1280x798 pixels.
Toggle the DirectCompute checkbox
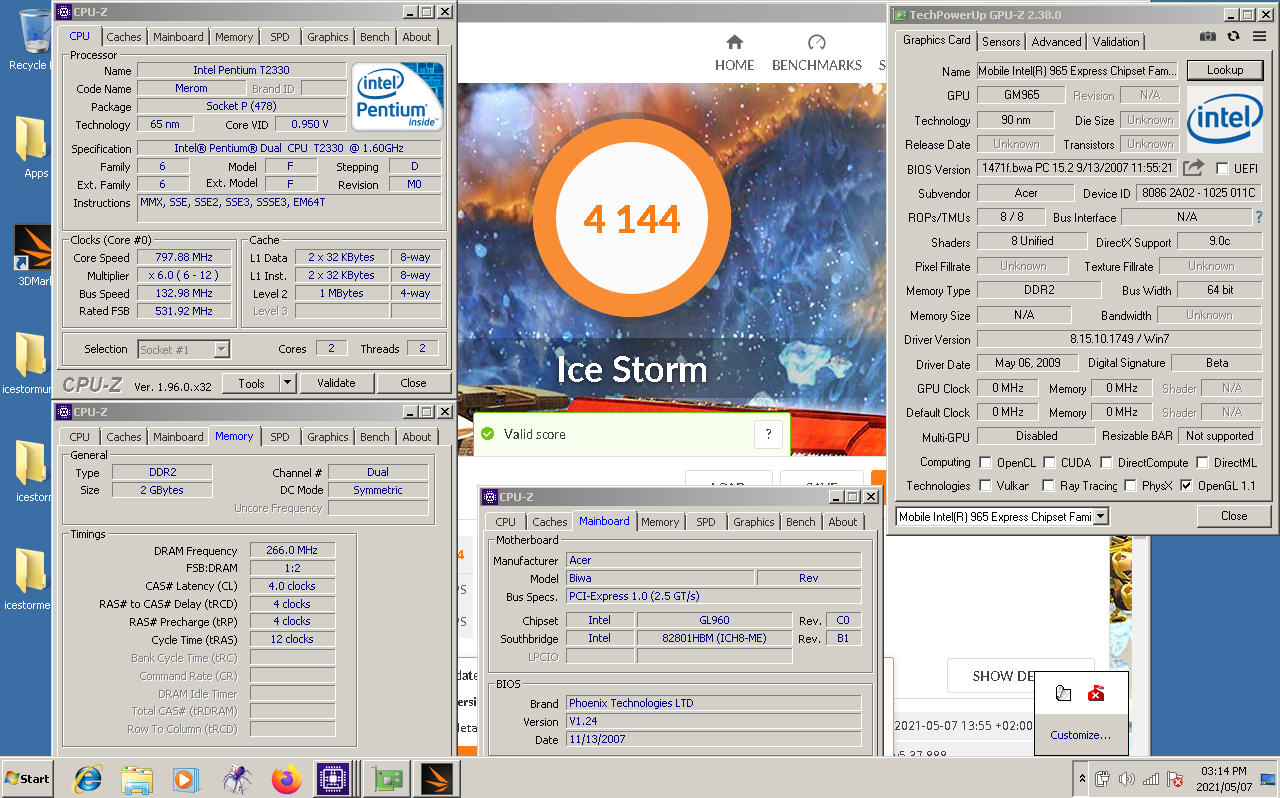[x=1106, y=463]
